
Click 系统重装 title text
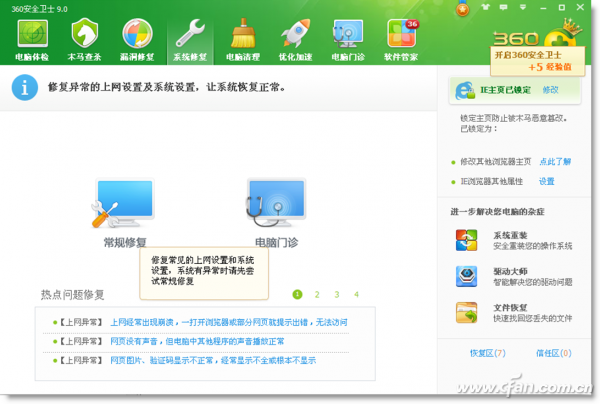coord(510,235)
